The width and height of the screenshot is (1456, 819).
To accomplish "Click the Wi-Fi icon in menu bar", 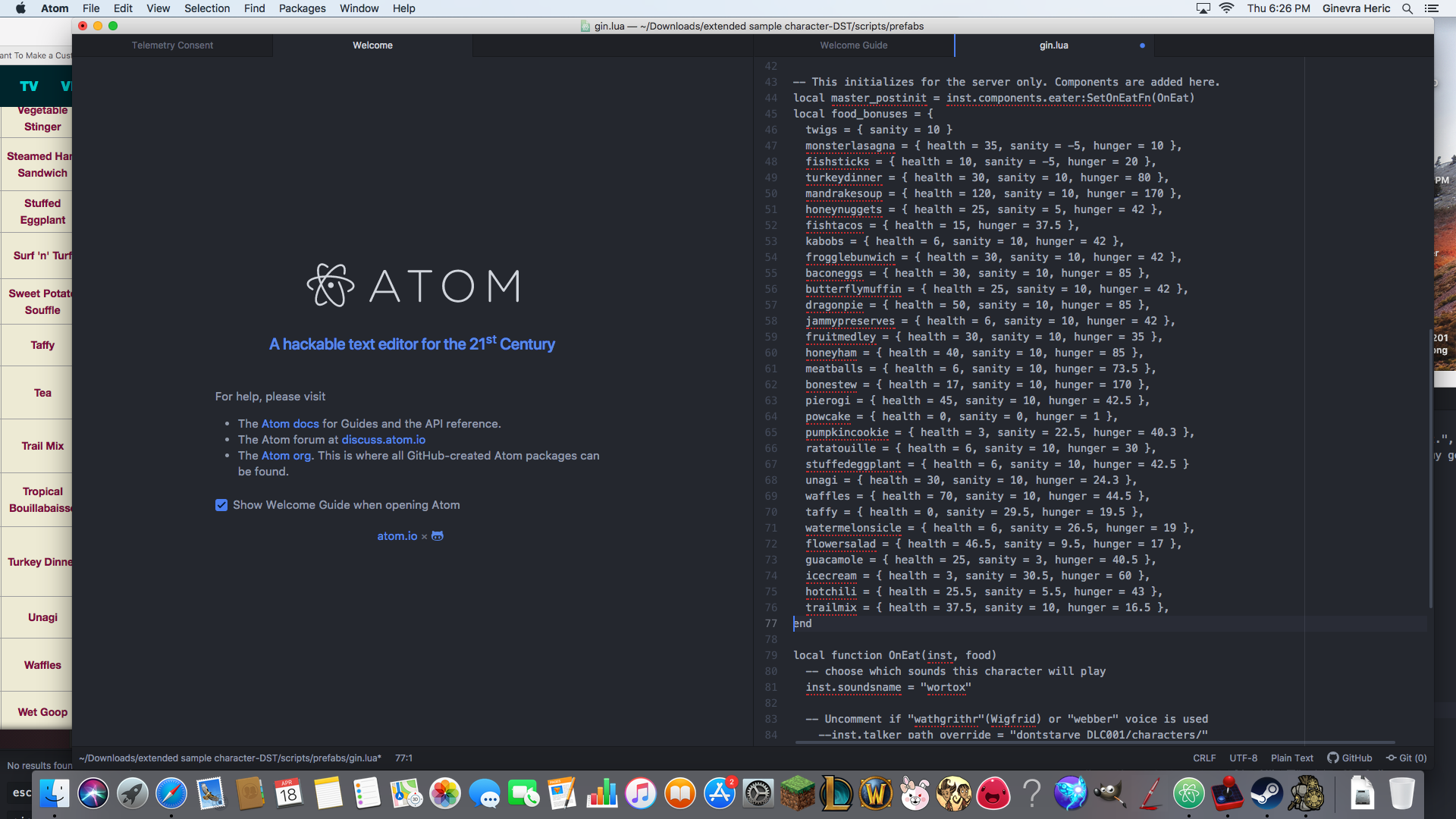I will tap(1226, 8).
